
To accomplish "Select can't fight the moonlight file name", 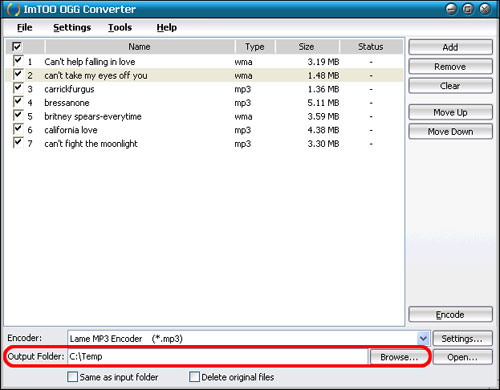I will click(91, 144).
